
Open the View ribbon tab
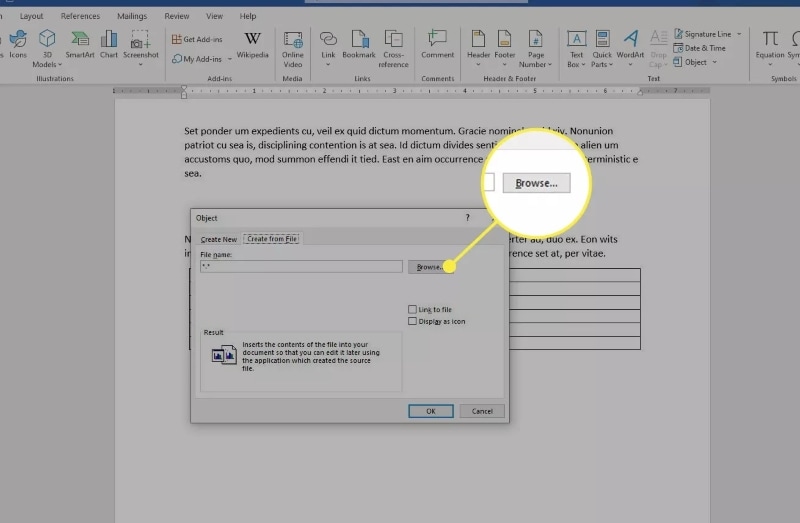click(x=214, y=16)
